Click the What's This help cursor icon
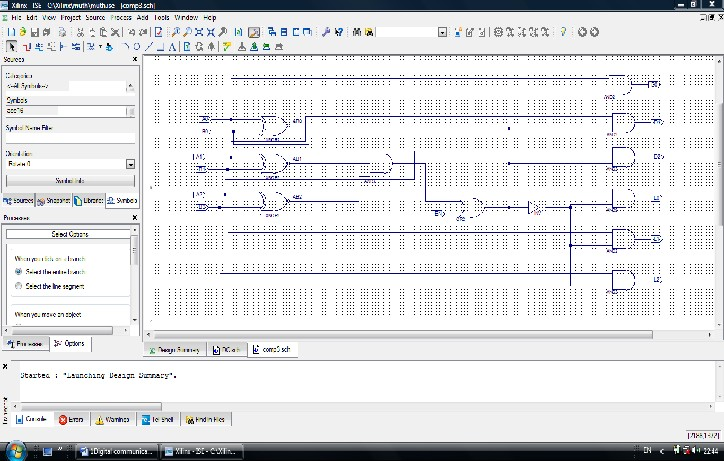The image size is (724, 461). 339,32
